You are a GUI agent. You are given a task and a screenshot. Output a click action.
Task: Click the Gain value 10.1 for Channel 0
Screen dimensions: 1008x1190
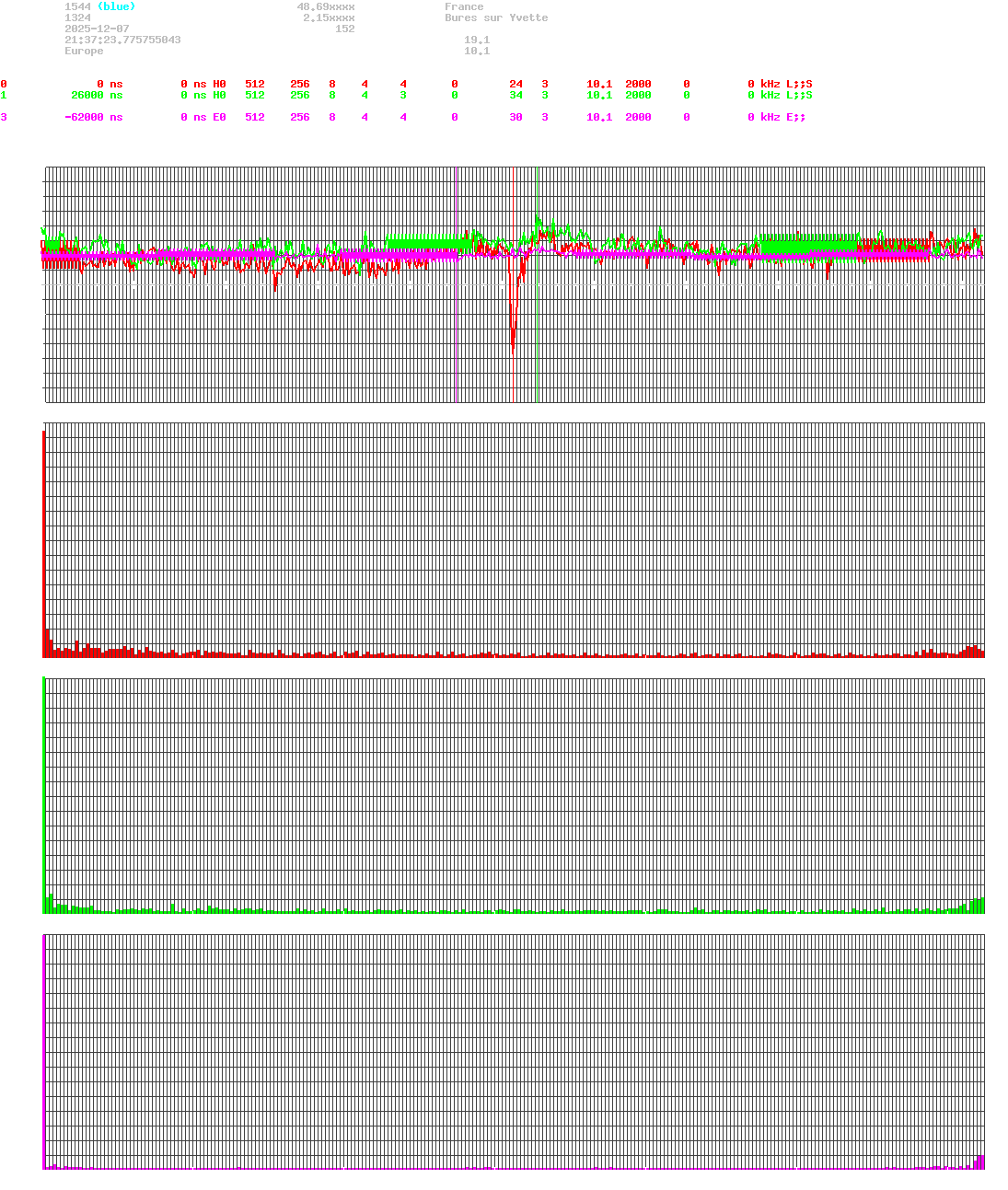coord(598,84)
